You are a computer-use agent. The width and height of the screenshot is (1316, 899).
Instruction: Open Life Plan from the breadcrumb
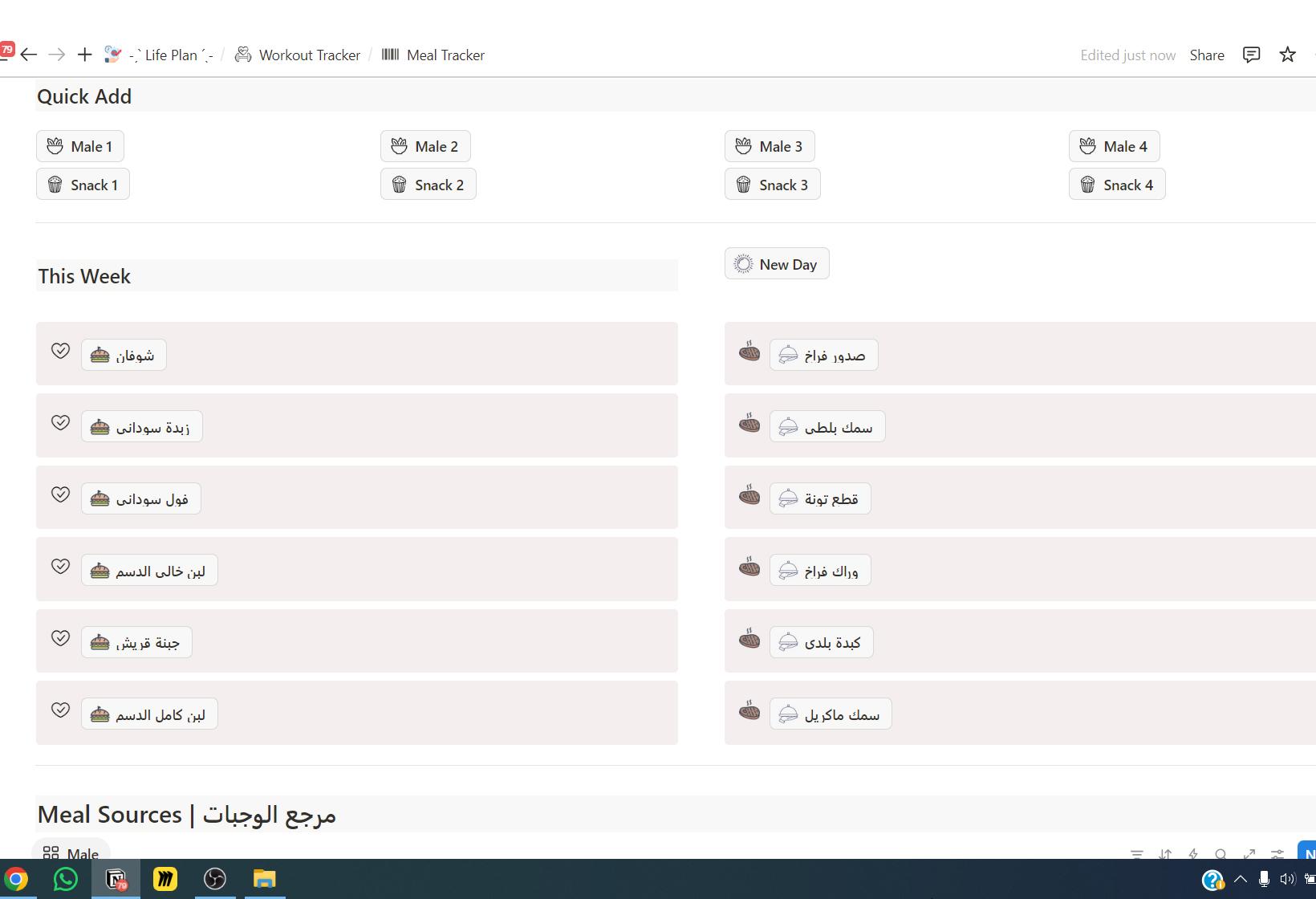(171, 55)
